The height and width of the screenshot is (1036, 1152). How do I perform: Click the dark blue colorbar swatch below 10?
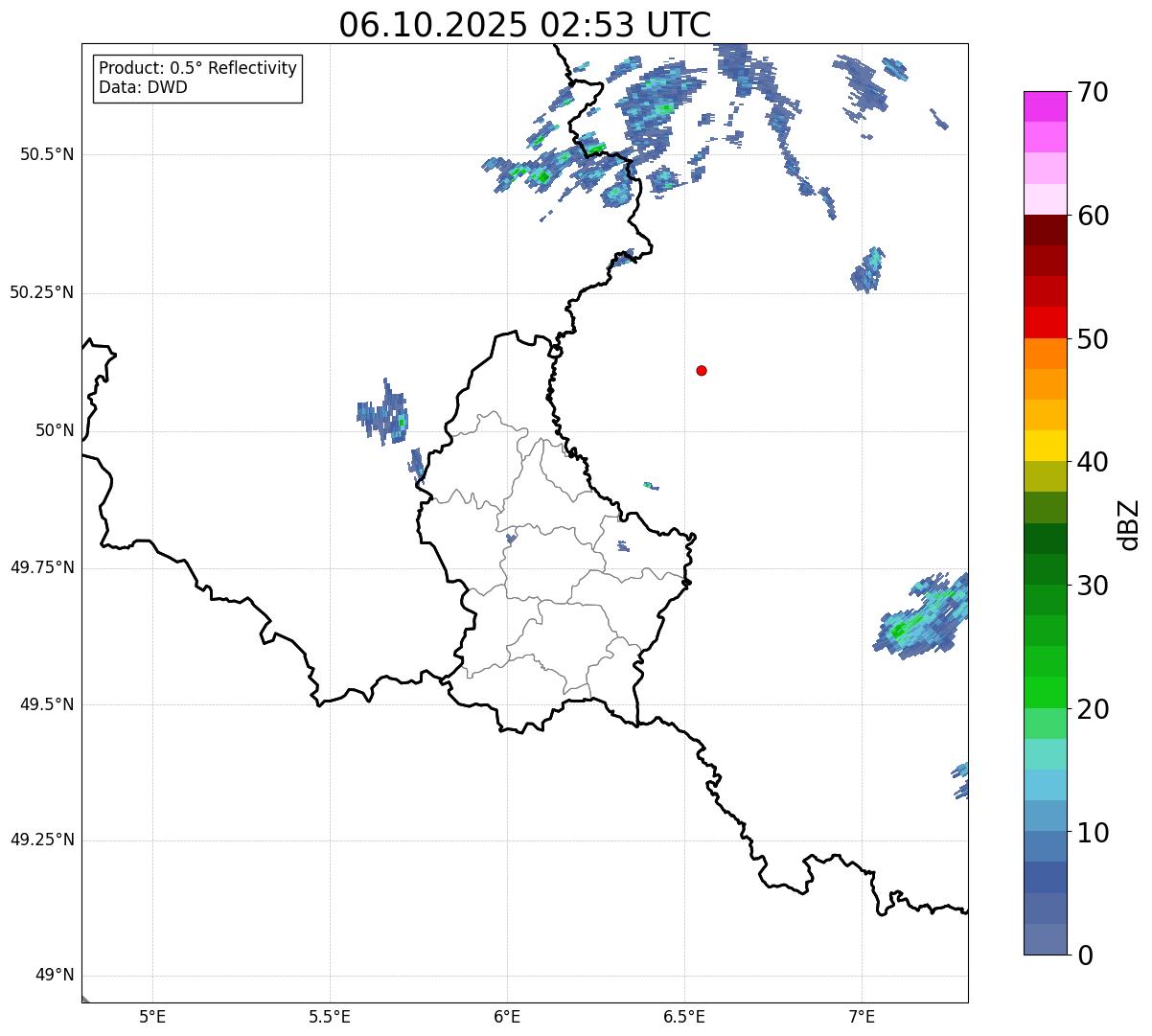pos(1045,877)
